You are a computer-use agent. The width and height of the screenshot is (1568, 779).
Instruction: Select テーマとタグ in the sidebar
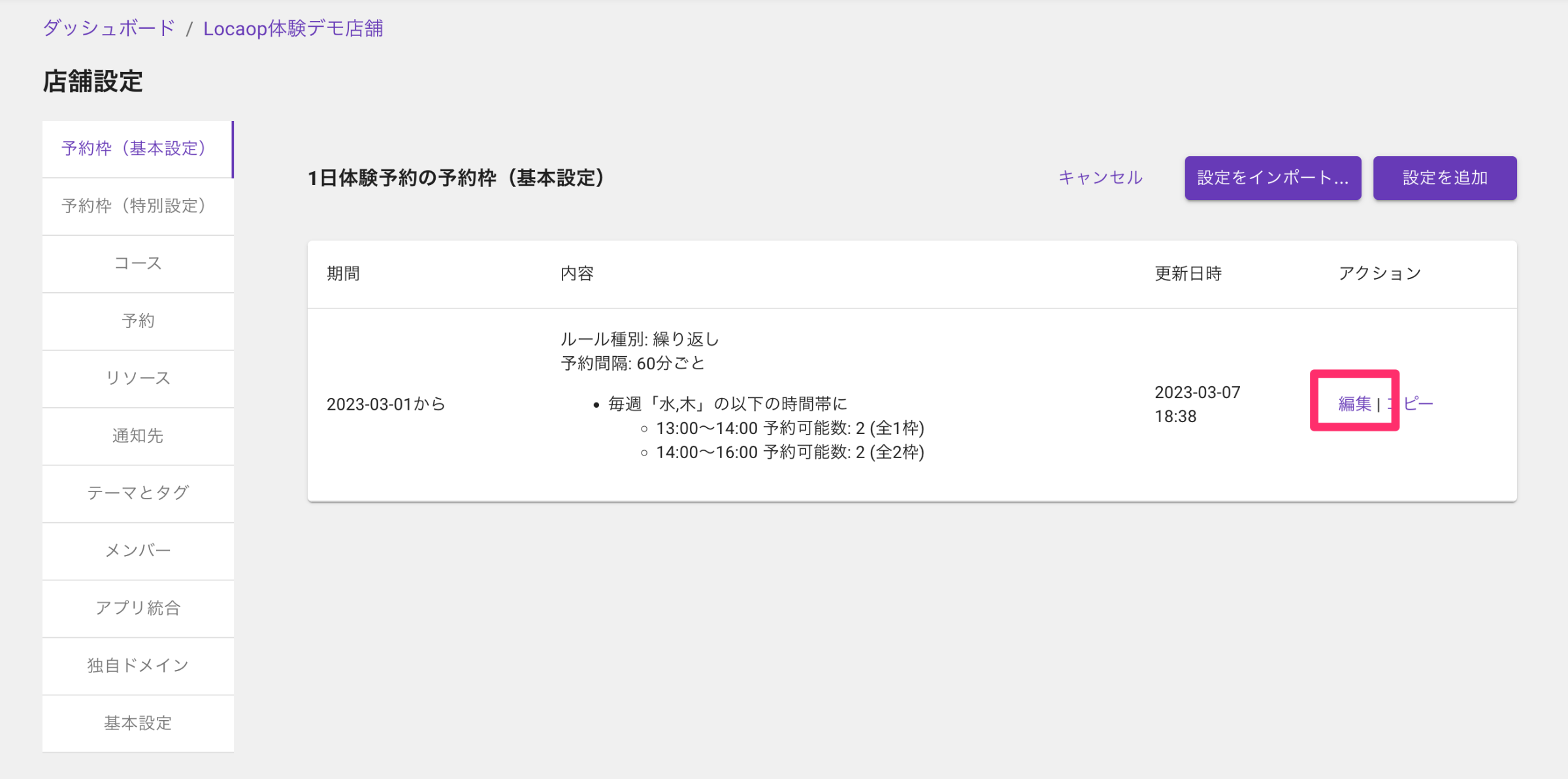[x=137, y=493]
